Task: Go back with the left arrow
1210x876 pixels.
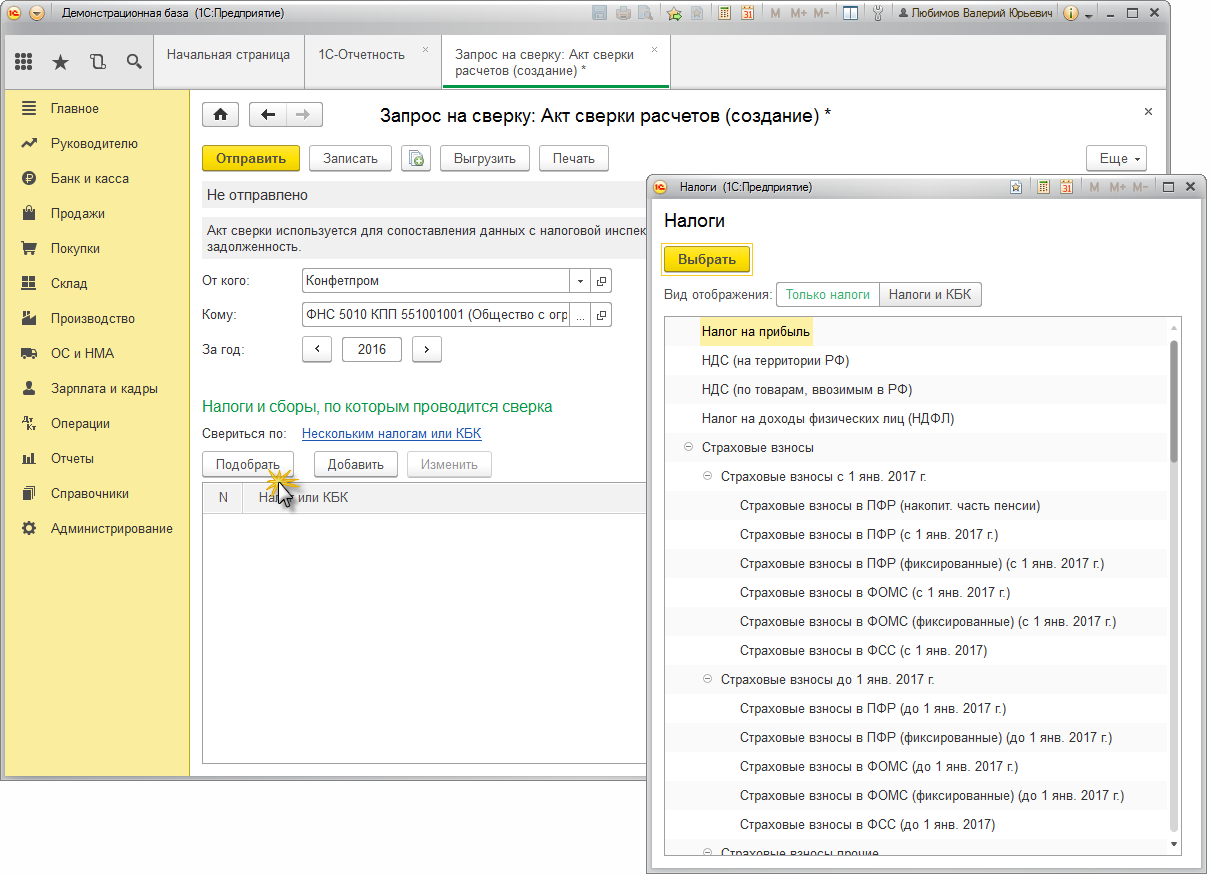Action: (x=267, y=114)
